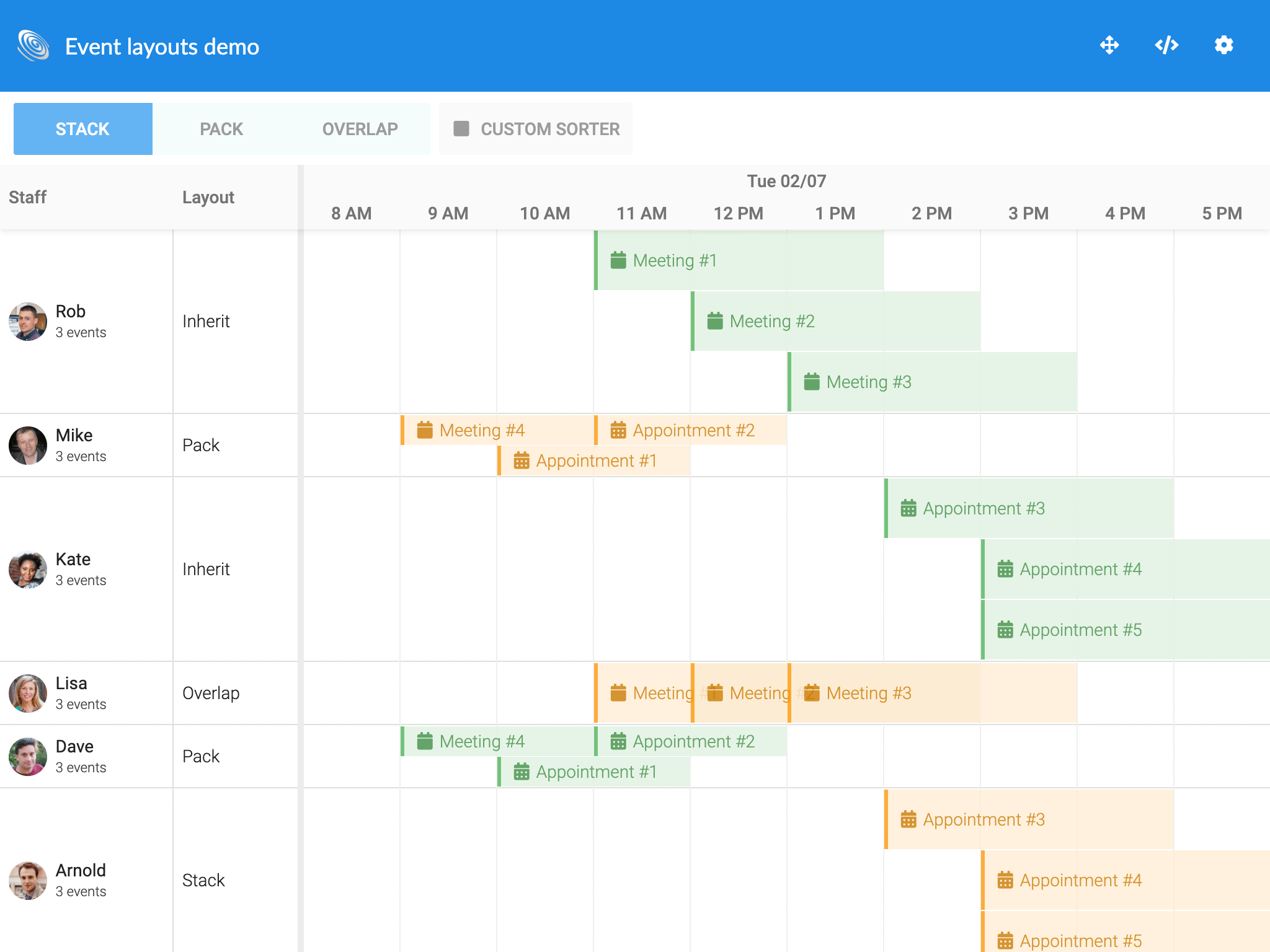
Task: Select Rob's Meeting #2 event bar
Action: pos(835,321)
